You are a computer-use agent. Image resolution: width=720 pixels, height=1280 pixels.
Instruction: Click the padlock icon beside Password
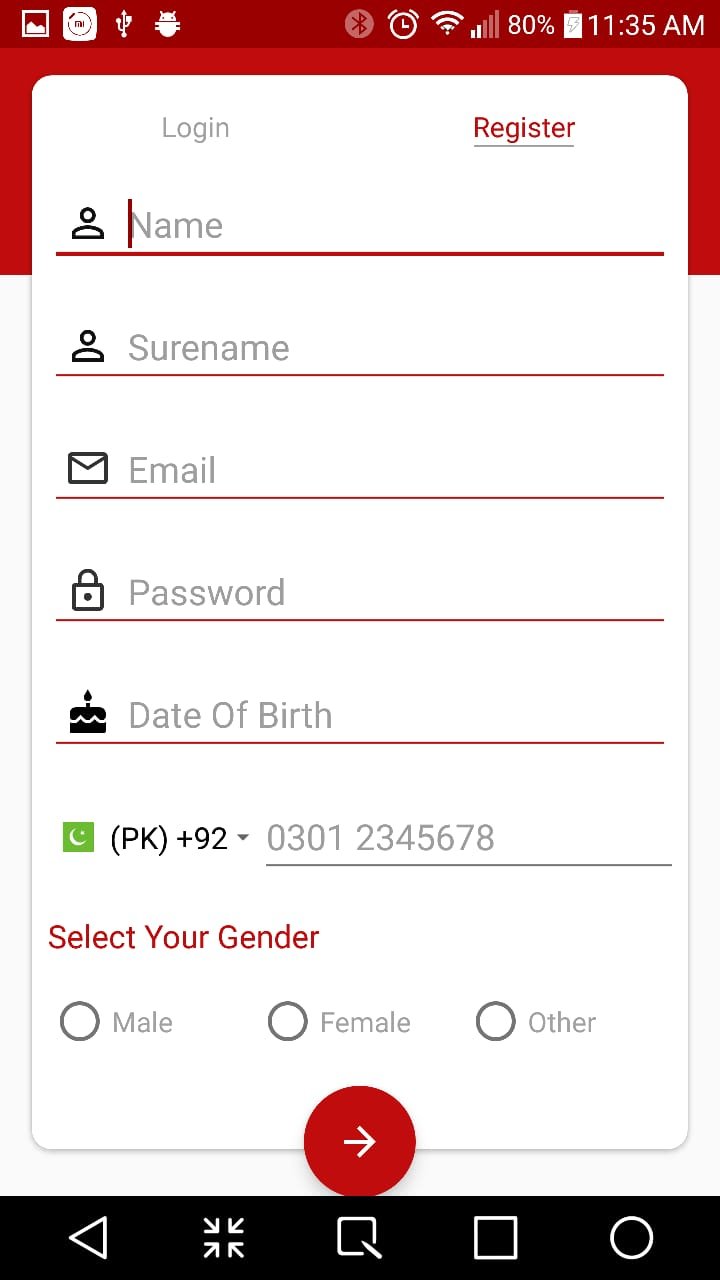tap(88, 591)
